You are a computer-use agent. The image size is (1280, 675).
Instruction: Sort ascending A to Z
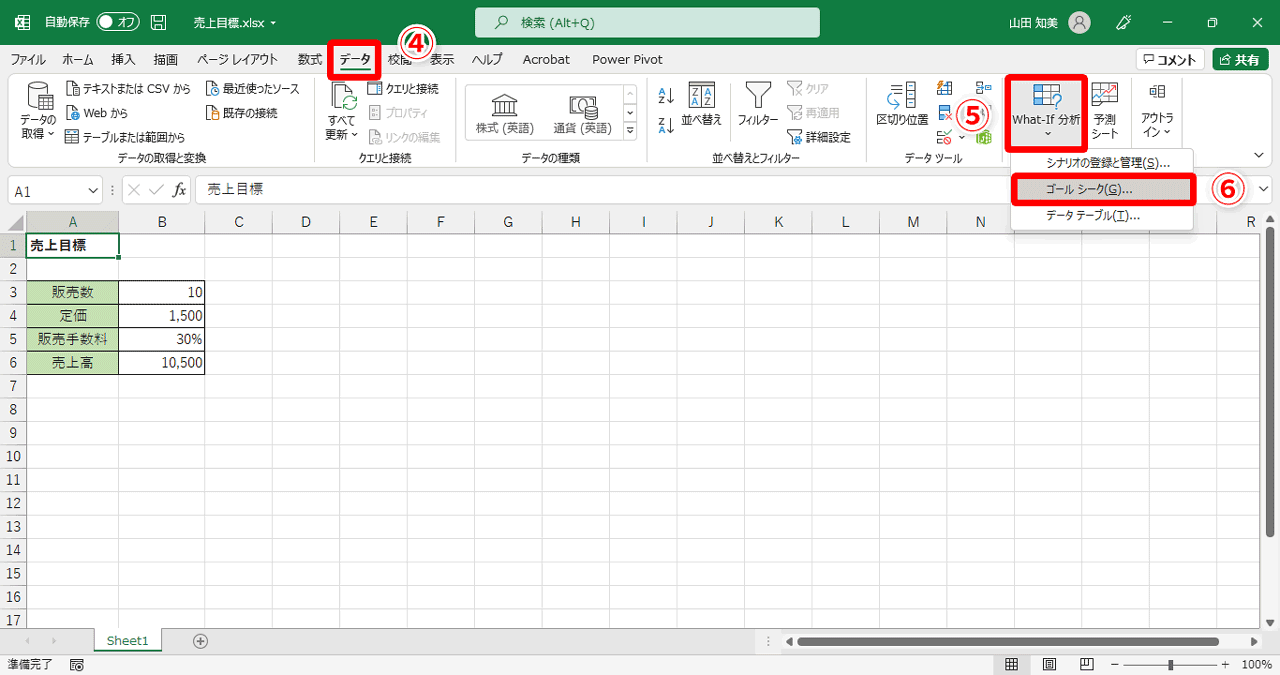coord(667,96)
